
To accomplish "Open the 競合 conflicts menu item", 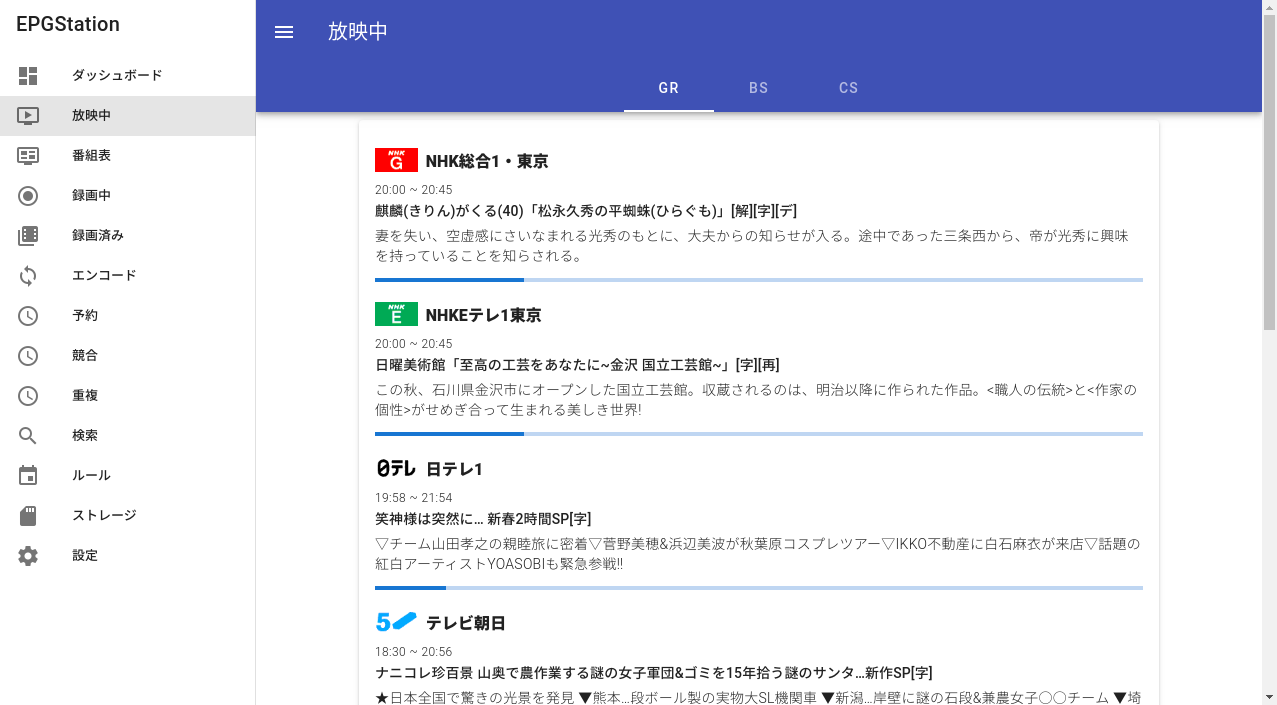I will pyautogui.click(x=85, y=356).
